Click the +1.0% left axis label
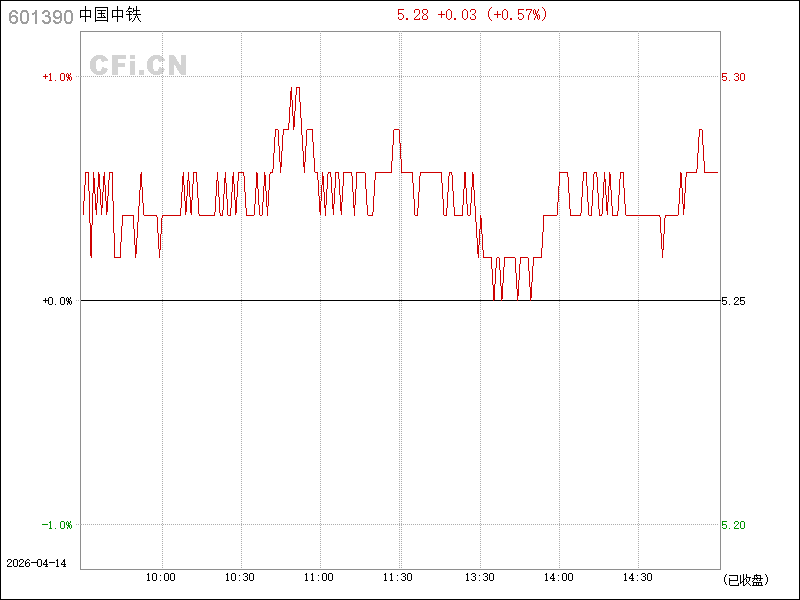 pyautogui.click(x=57, y=77)
